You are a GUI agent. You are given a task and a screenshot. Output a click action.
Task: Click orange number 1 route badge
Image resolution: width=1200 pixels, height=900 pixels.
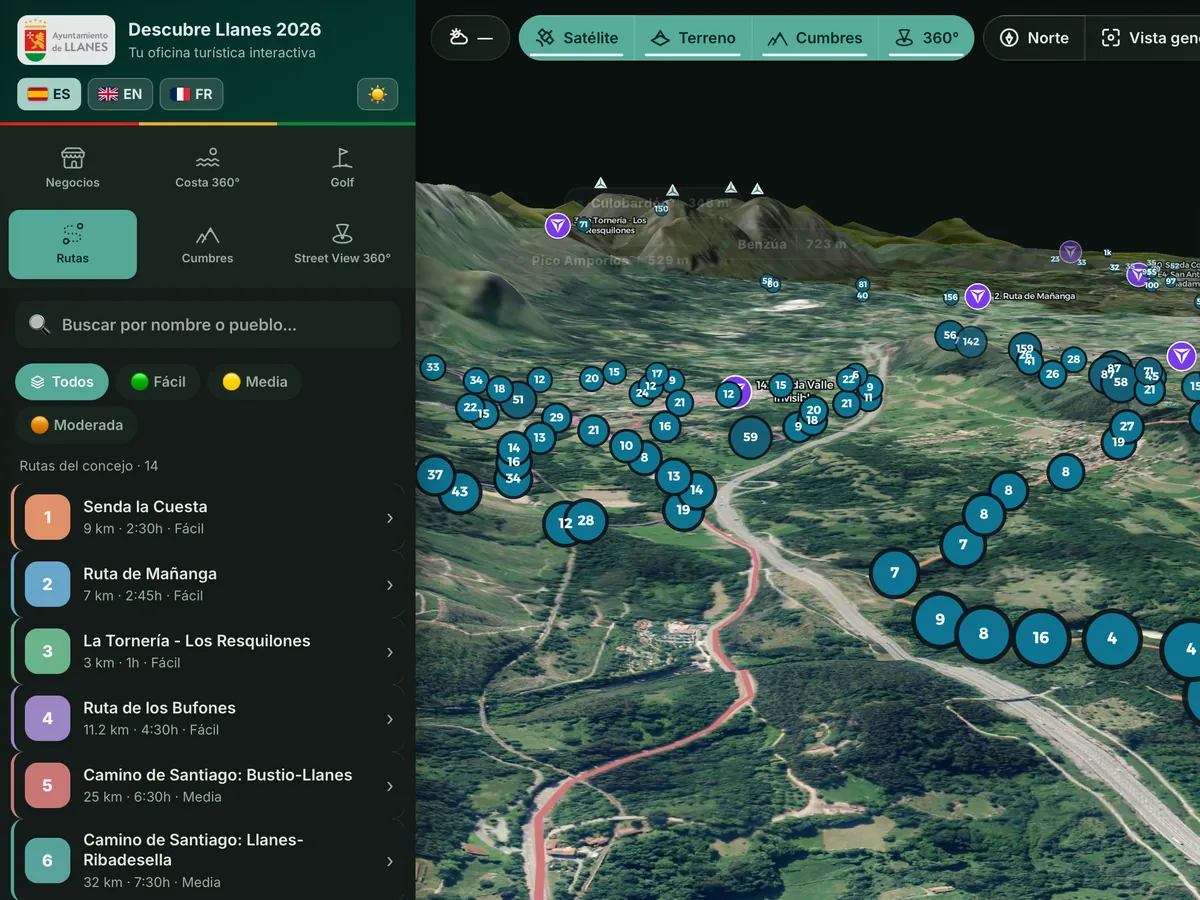tap(47, 517)
